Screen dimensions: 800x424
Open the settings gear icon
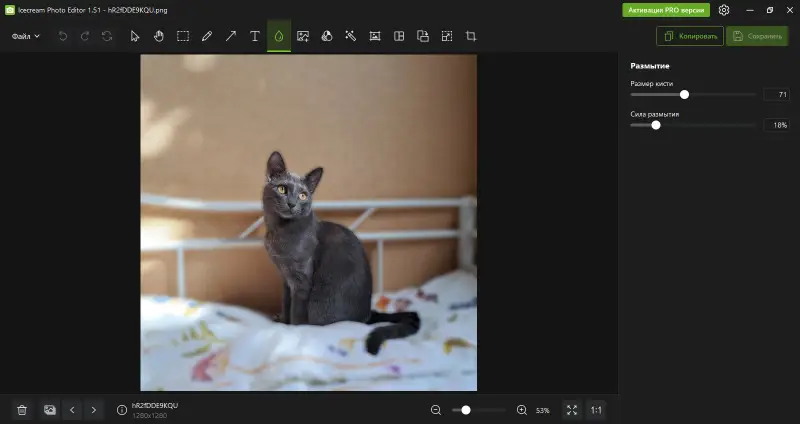[724, 10]
